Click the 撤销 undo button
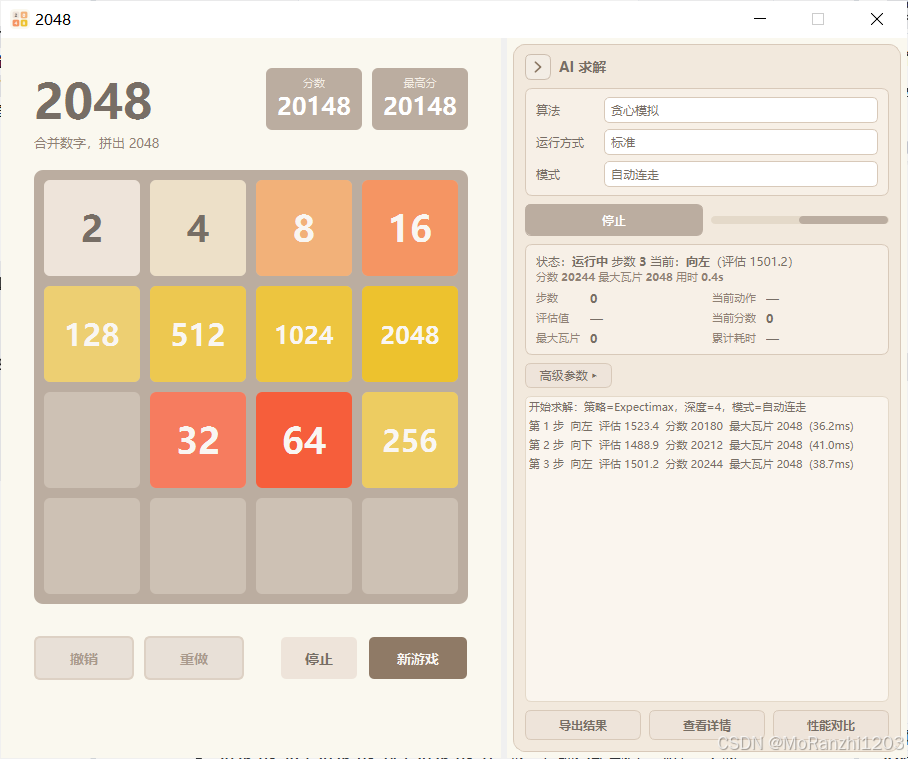The width and height of the screenshot is (908, 759). click(84, 658)
